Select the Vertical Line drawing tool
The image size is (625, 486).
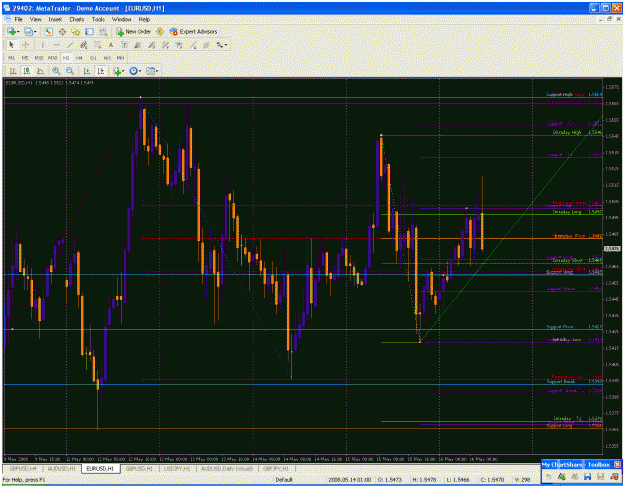coord(42,45)
